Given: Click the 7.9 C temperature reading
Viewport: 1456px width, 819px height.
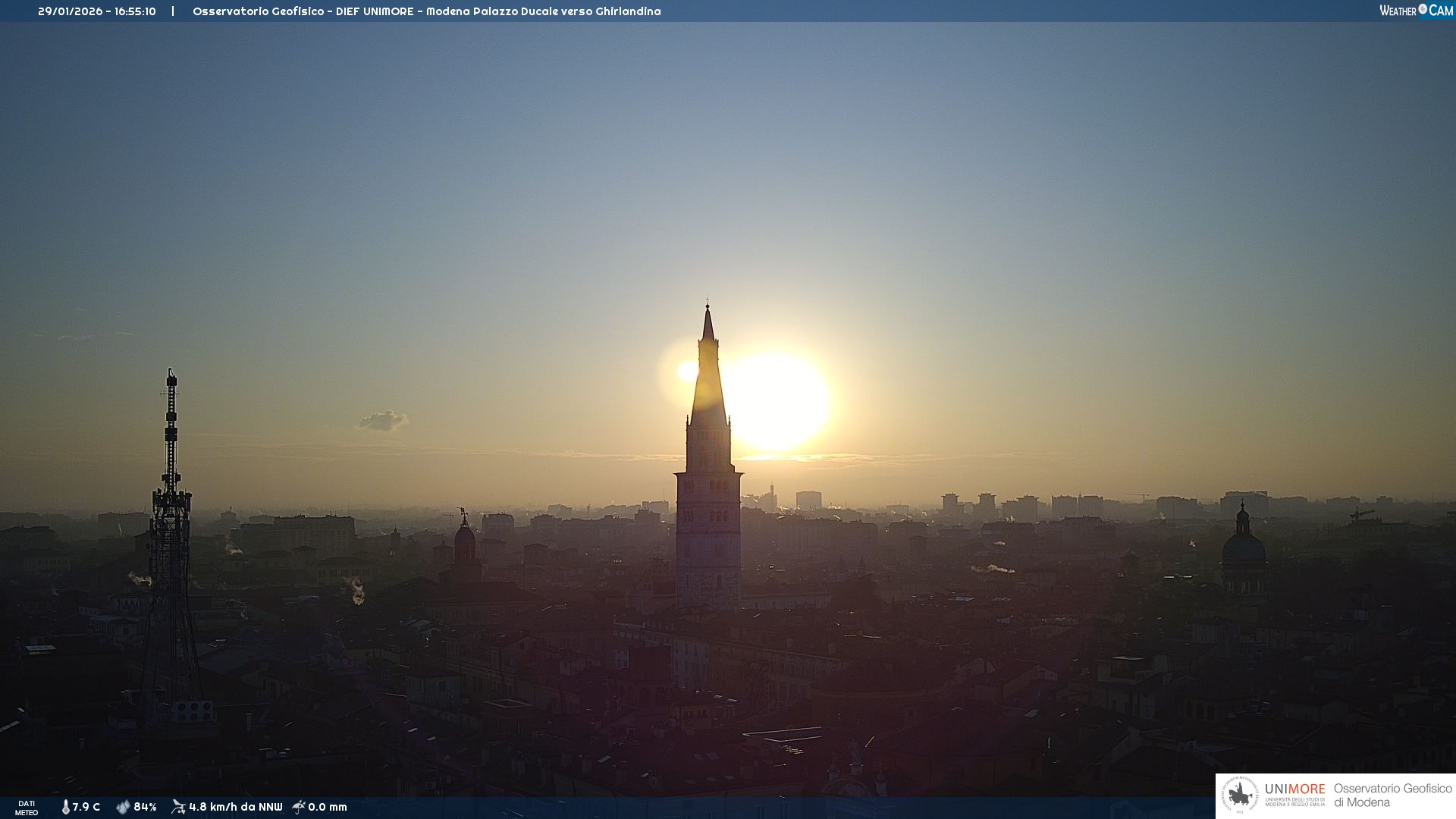Looking at the screenshot, I should tap(86, 807).
